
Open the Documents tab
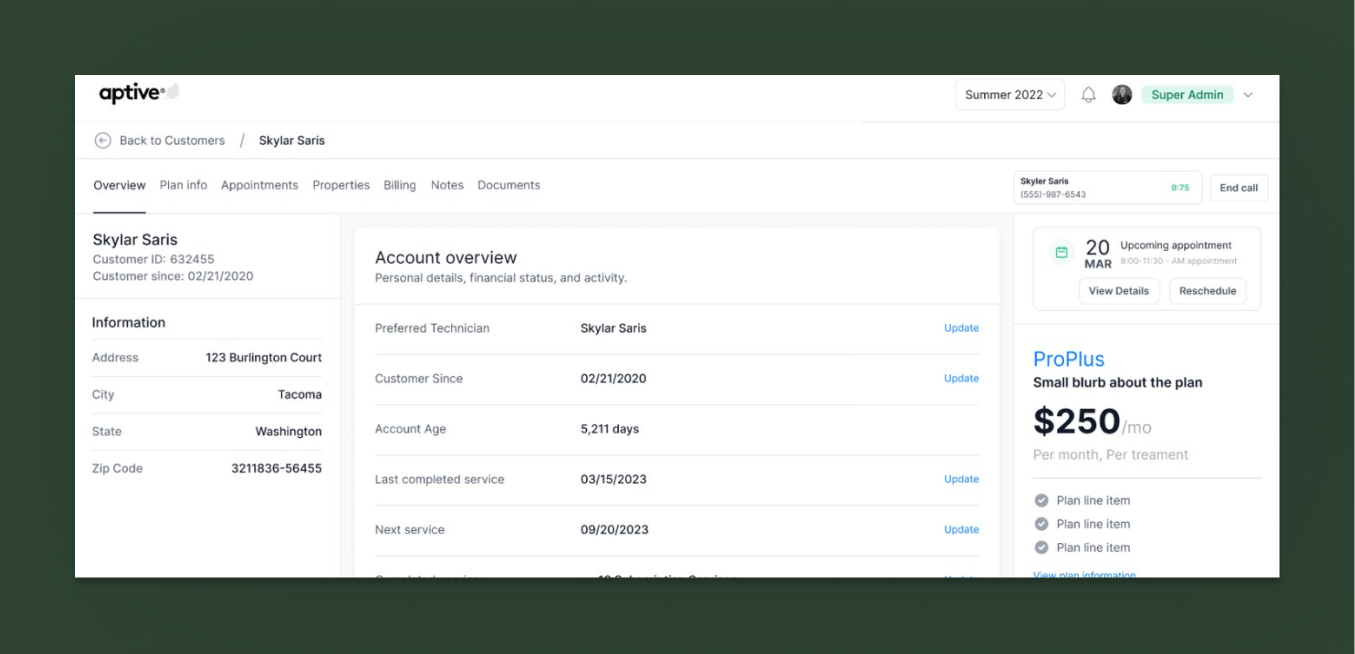(x=508, y=185)
